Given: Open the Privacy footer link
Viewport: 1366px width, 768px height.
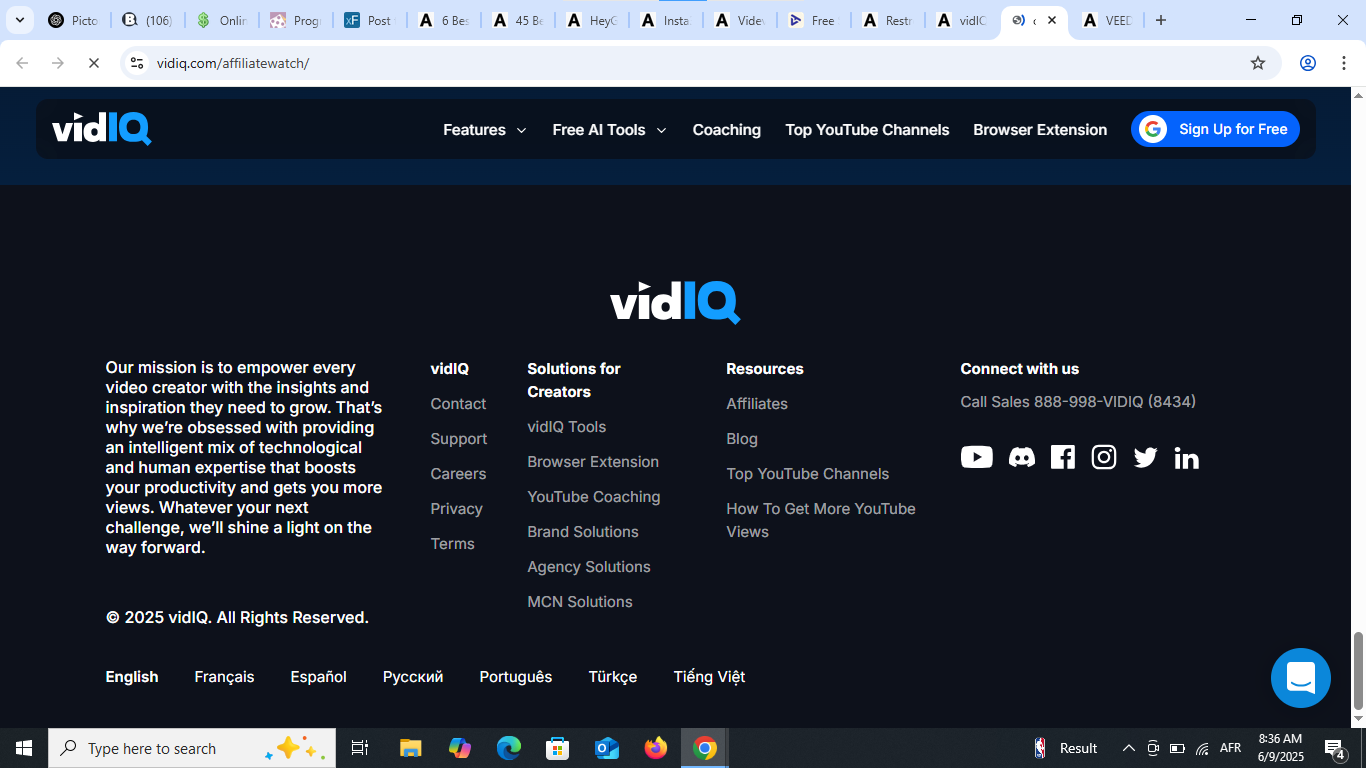Looking at the screenshot, I should pos(456,509).
